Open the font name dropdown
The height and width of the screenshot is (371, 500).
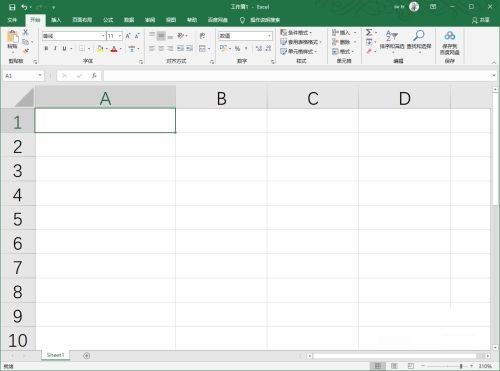tap(103, 36)
